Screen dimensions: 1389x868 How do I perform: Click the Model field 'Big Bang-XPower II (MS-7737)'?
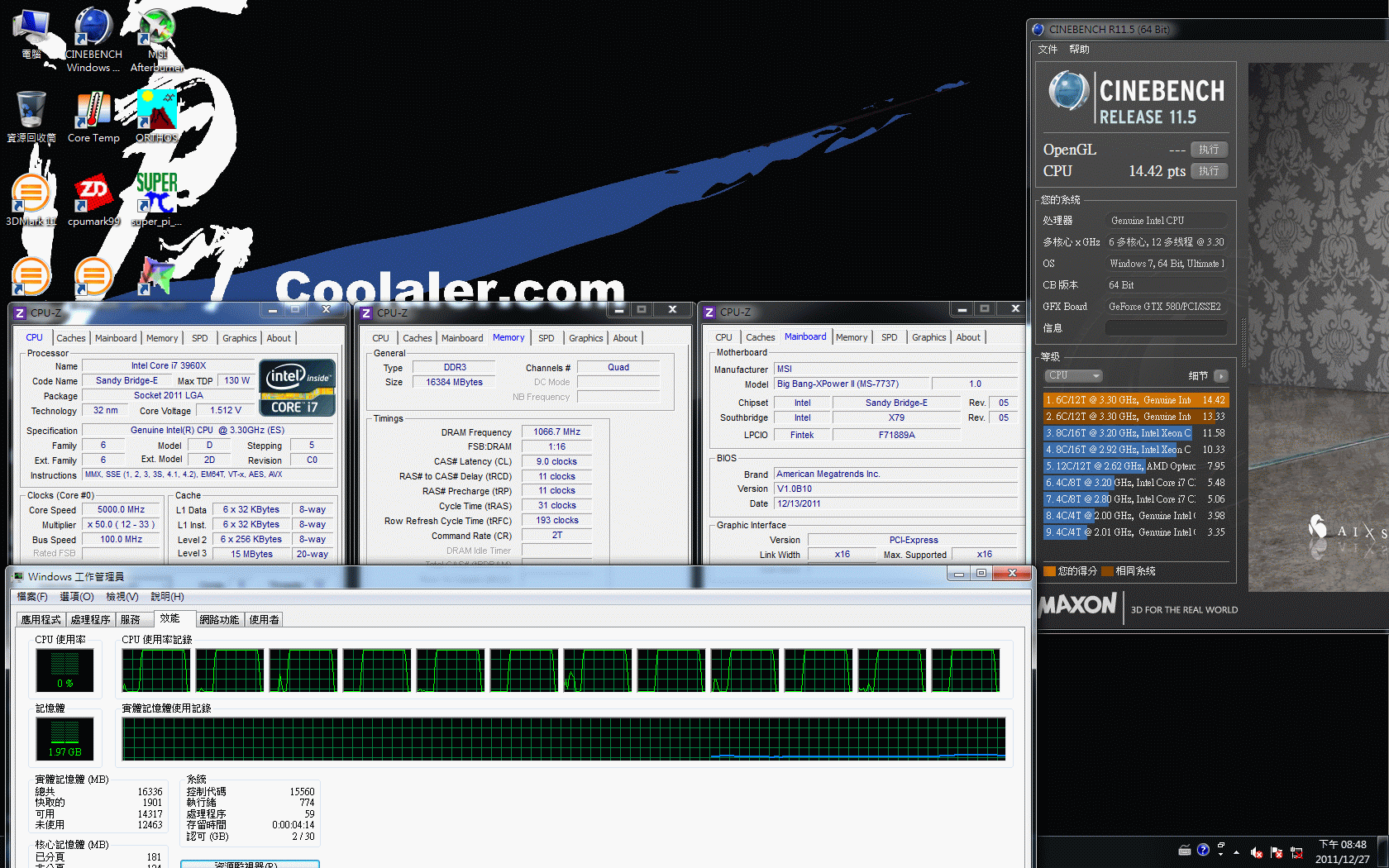click(x=852, y=384)
